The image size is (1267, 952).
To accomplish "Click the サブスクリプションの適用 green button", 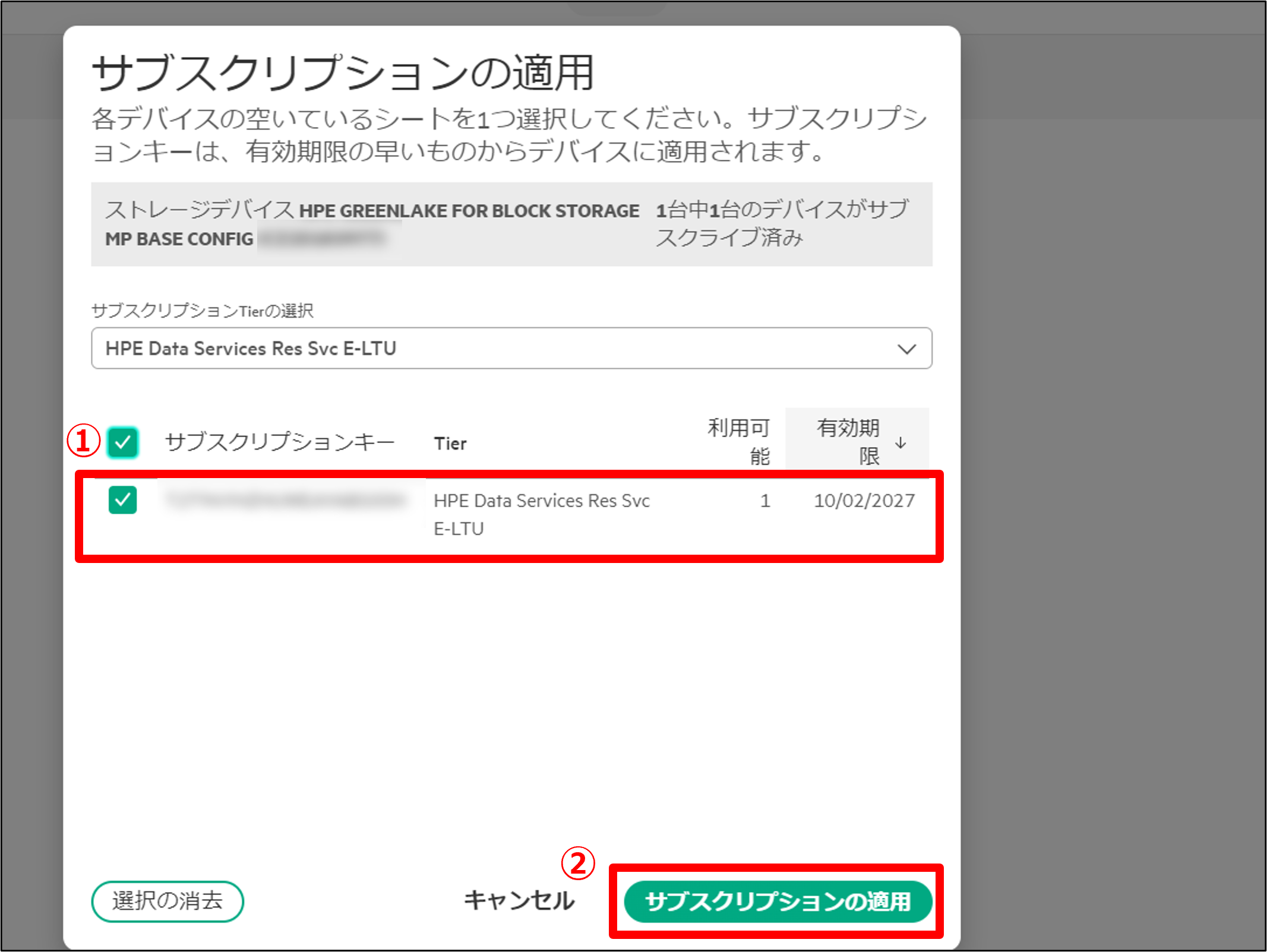I will [x=778, y=902].
